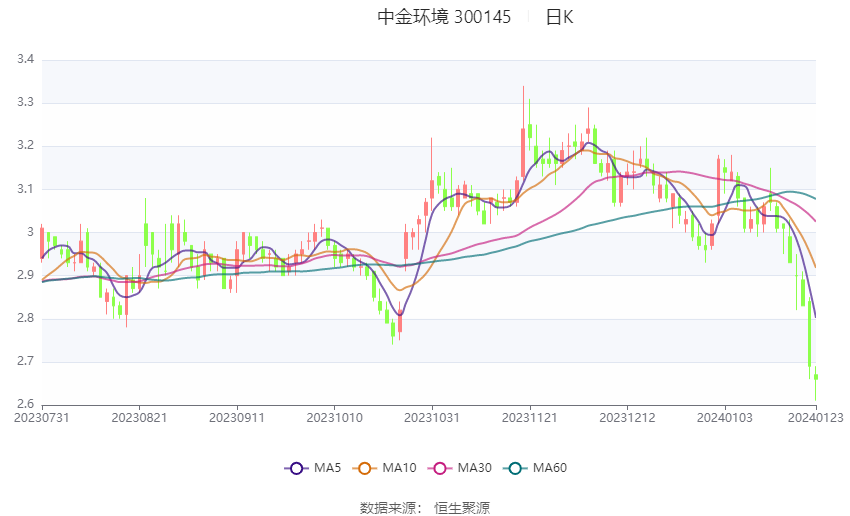850x516 pixels.
Task: Select the 日K period label
Action: 559,17
